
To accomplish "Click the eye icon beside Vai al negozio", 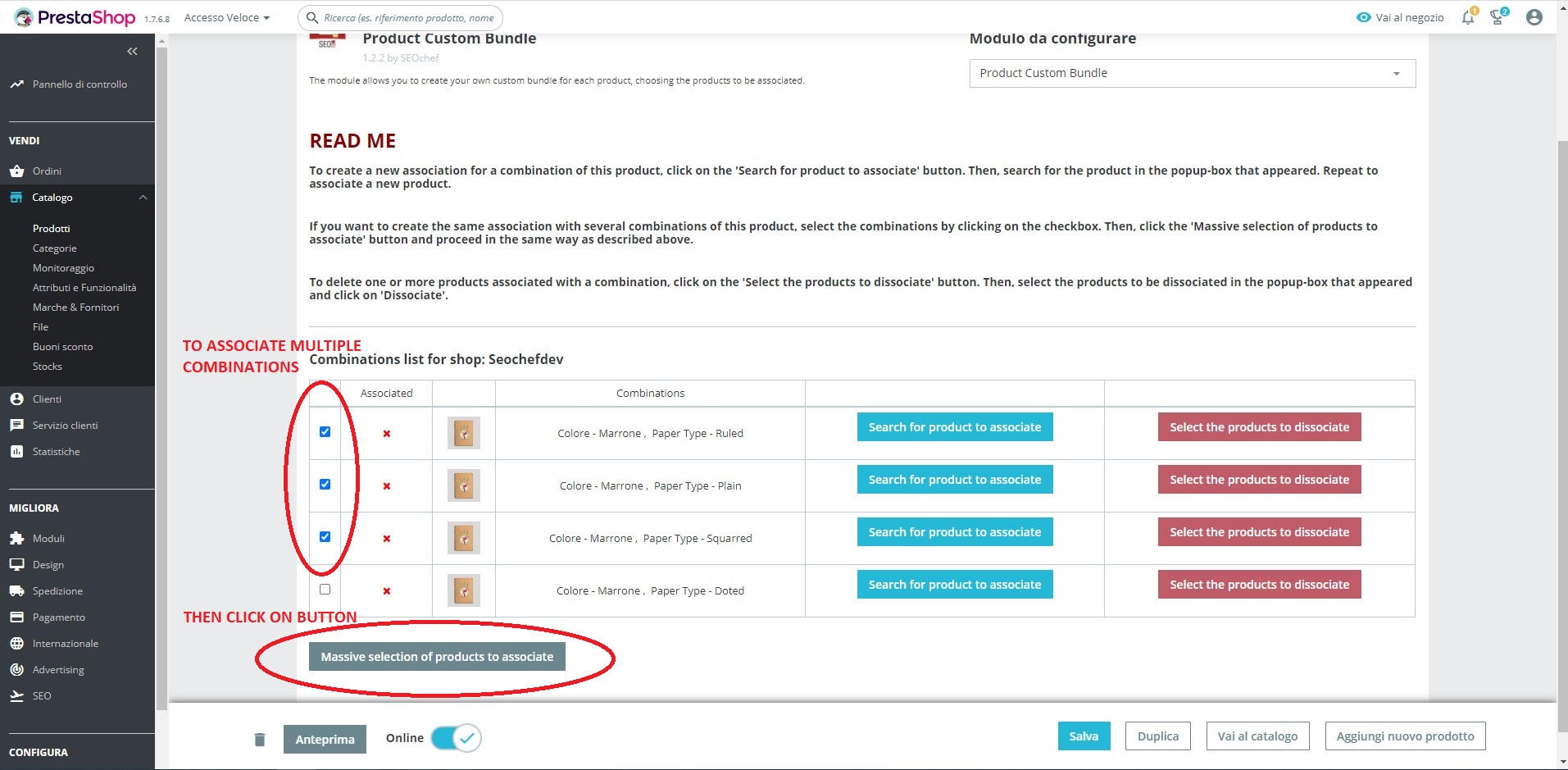I will pyautogui.click(x=1364, y=17).
